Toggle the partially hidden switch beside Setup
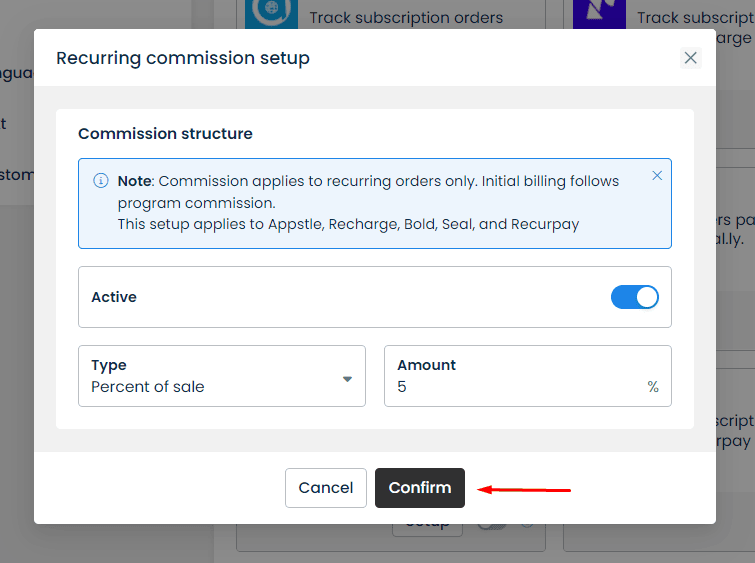Image resolution: width=755 pixels, height=563 pixels. click(492, 527)
